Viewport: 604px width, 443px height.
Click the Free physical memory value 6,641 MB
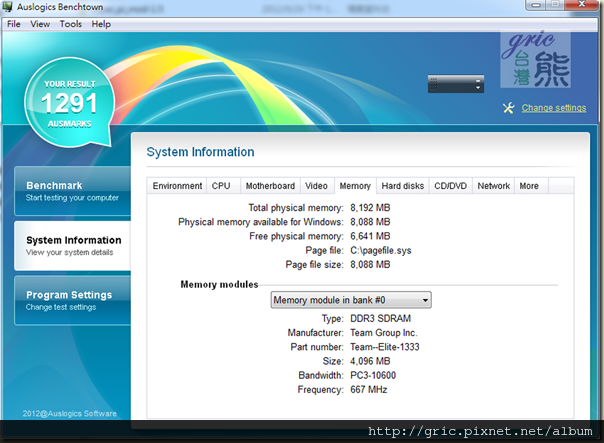coord(370,236)
